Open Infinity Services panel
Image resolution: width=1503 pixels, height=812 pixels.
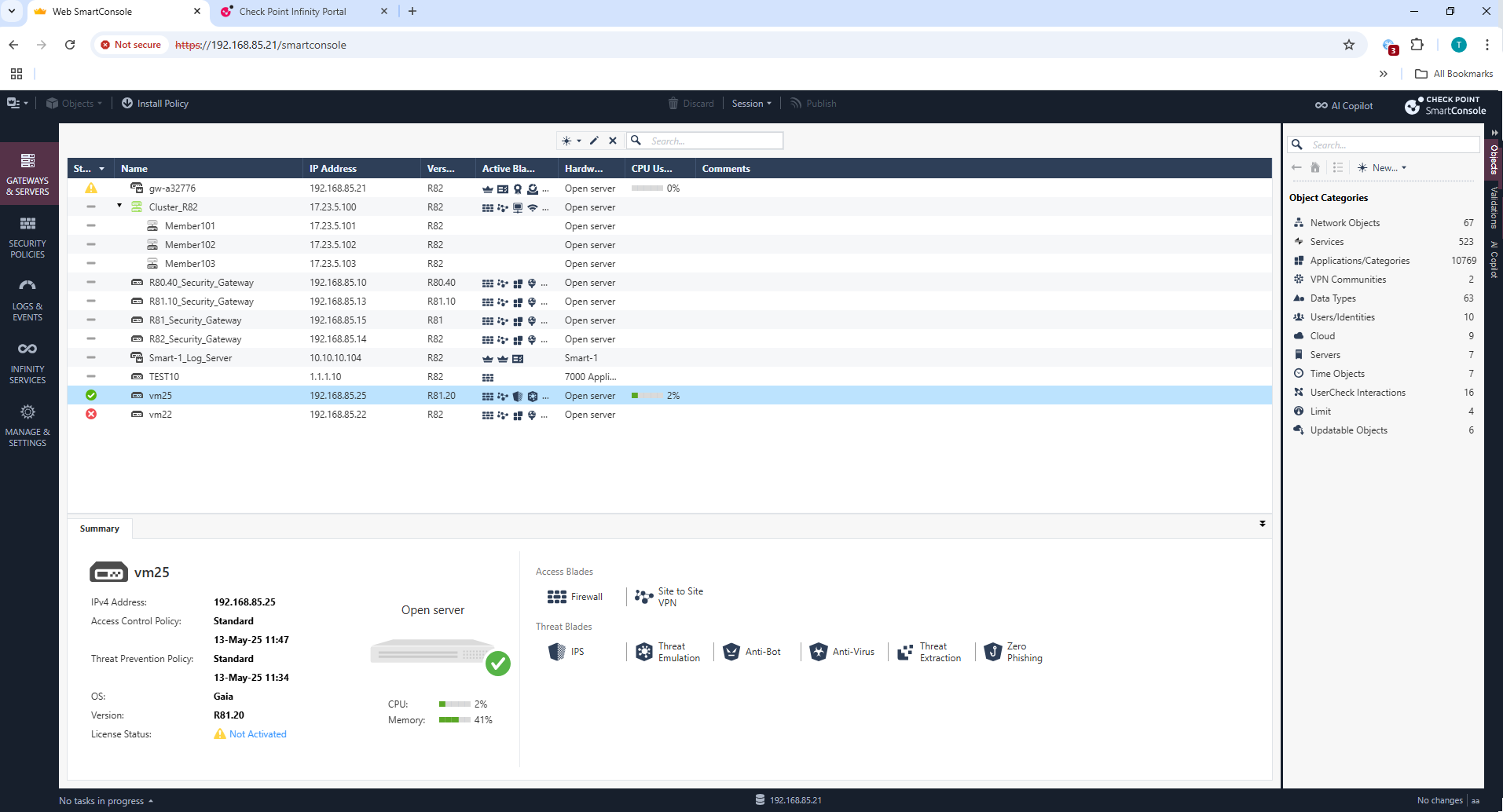[27, 362]
